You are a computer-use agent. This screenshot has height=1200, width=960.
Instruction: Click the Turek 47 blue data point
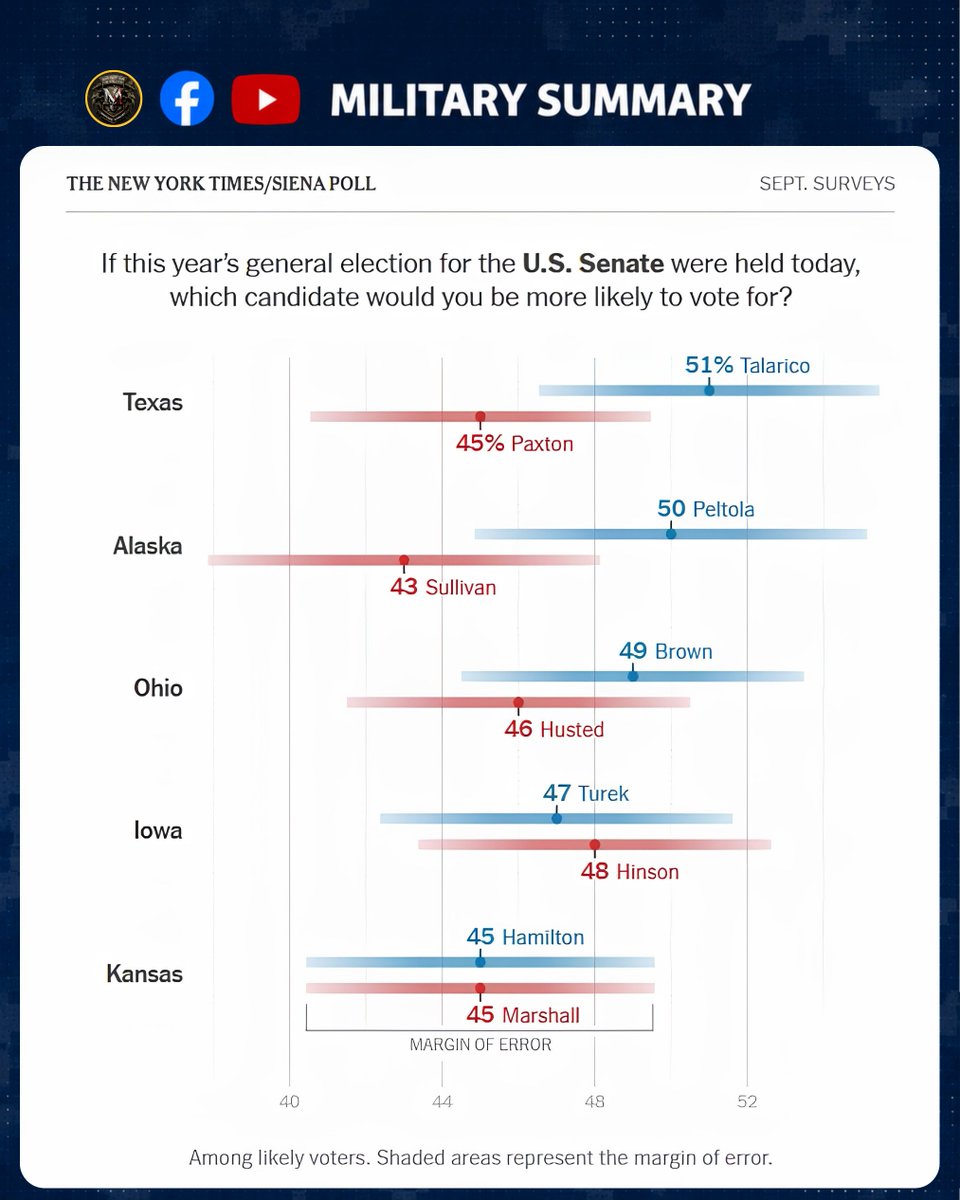coord(557,818)
